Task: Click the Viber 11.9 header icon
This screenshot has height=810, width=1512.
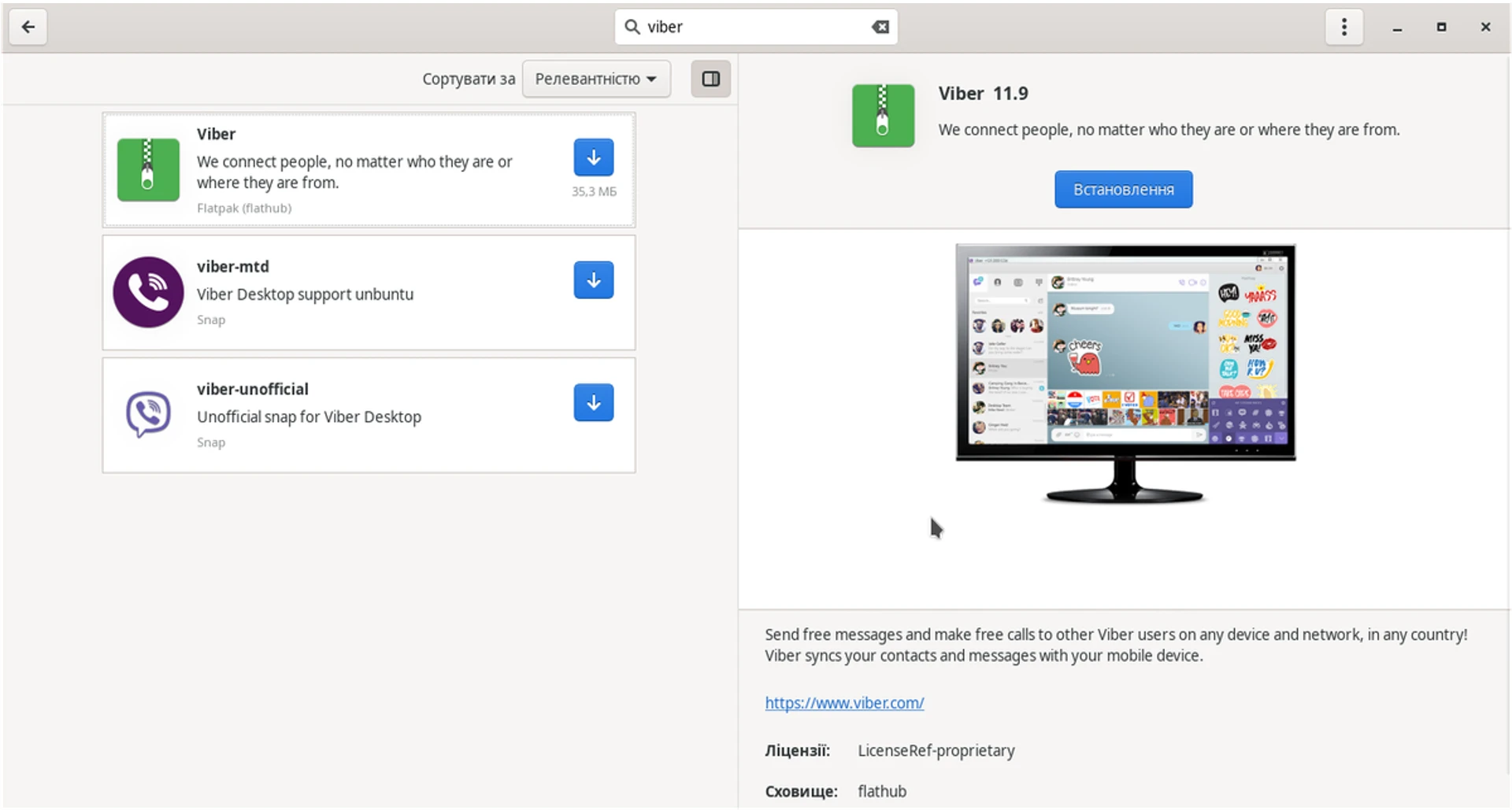Action: click(883, 116)
